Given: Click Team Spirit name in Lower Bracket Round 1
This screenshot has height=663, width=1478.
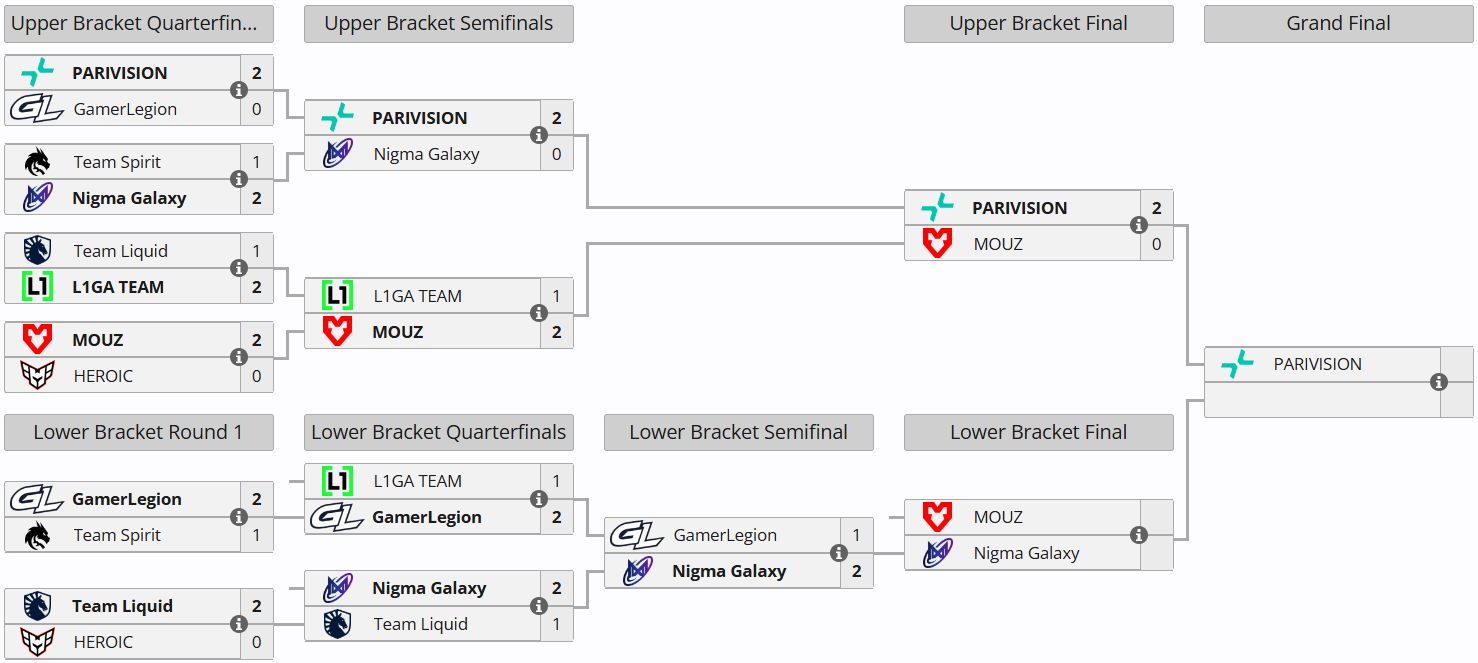Looking at the screenshot, I should click(x=117, y=535).
